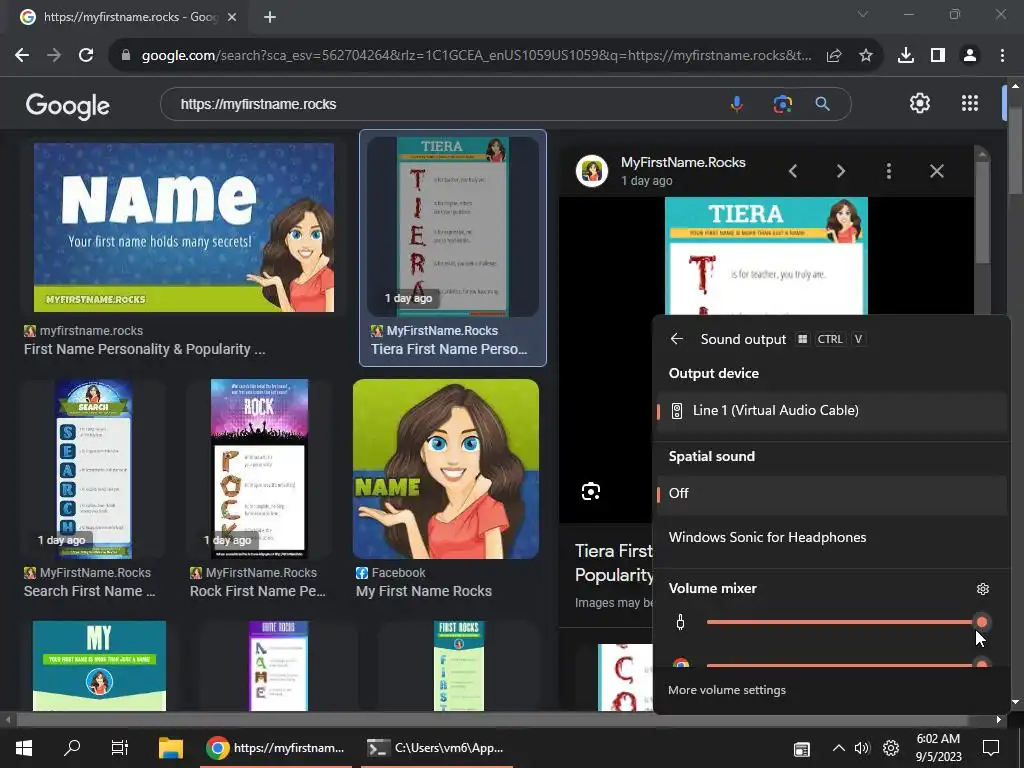Go back from Sound output panel
1024x768 pixels.
pyautogui.click(x=677, y=339)
